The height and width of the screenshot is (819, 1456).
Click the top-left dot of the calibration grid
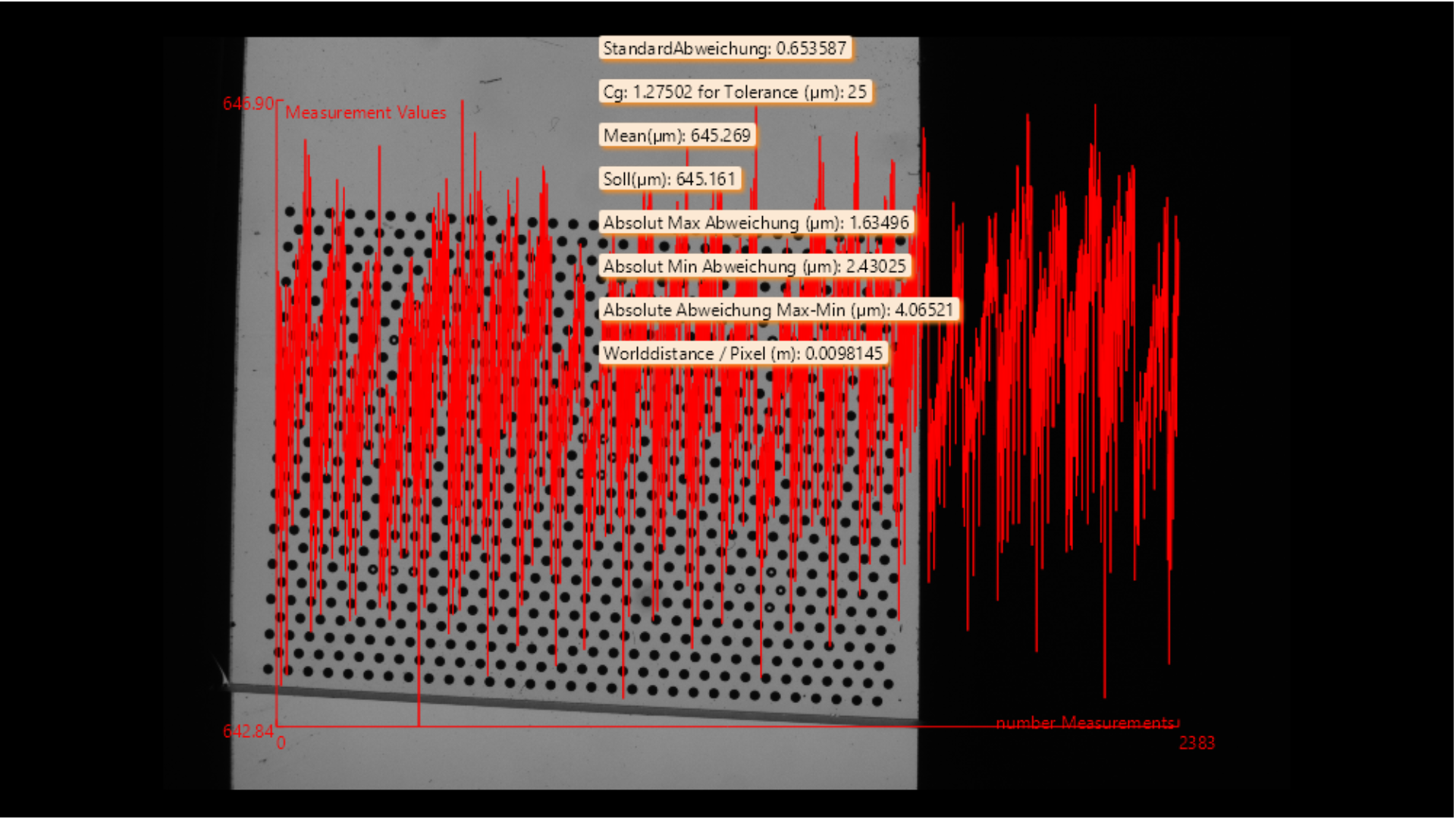pos(290,212)
